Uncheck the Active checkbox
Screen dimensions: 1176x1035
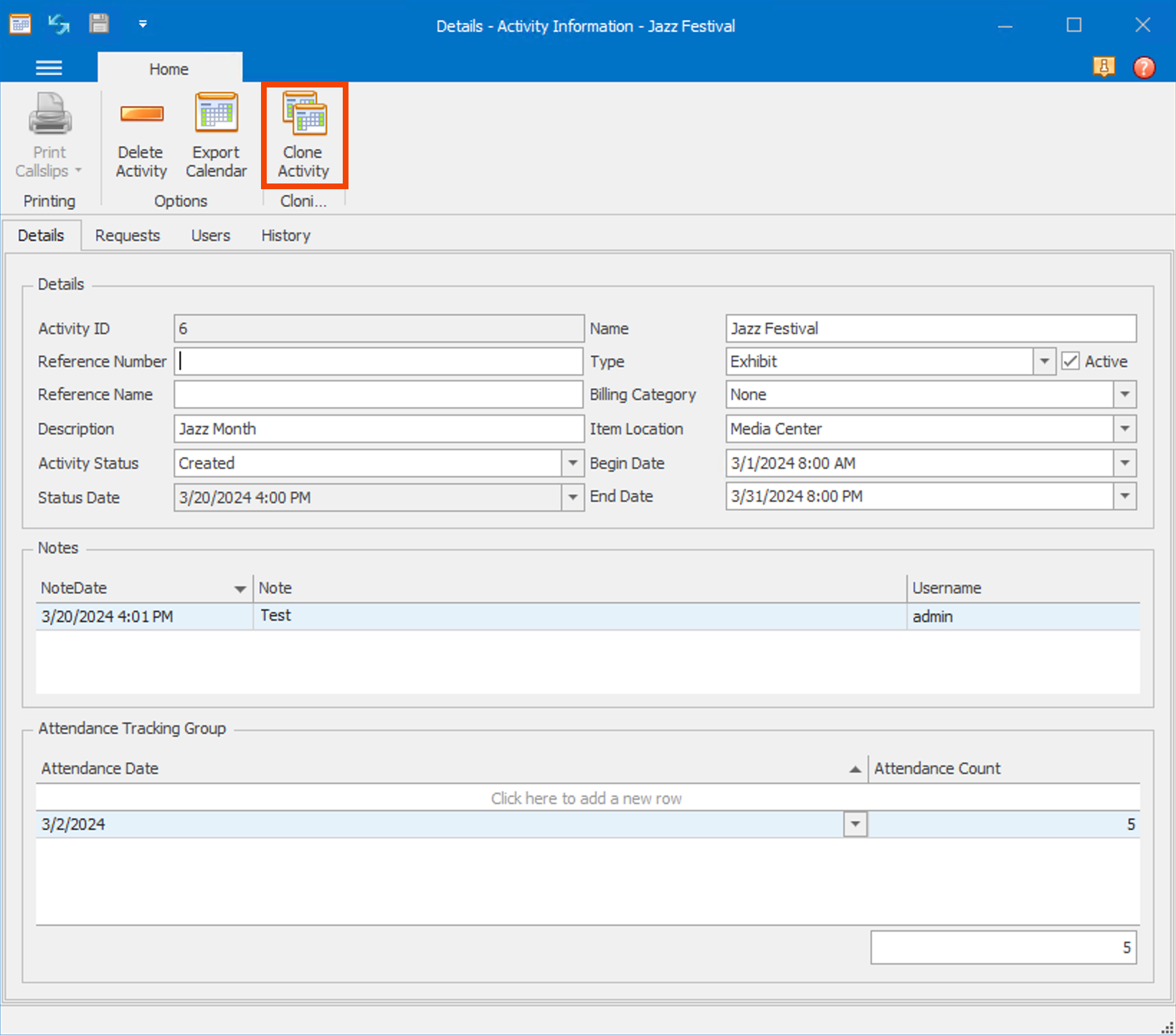pos(1071,361)
